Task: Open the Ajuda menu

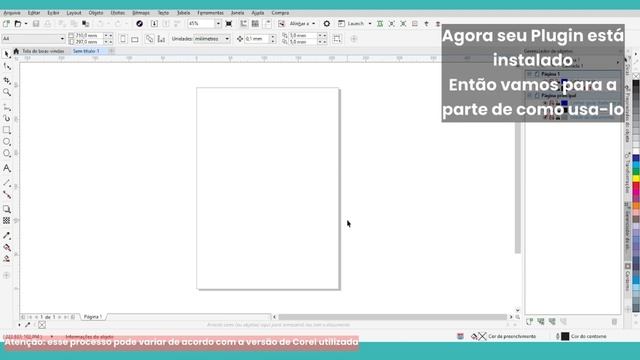Action: click(258, 13)
